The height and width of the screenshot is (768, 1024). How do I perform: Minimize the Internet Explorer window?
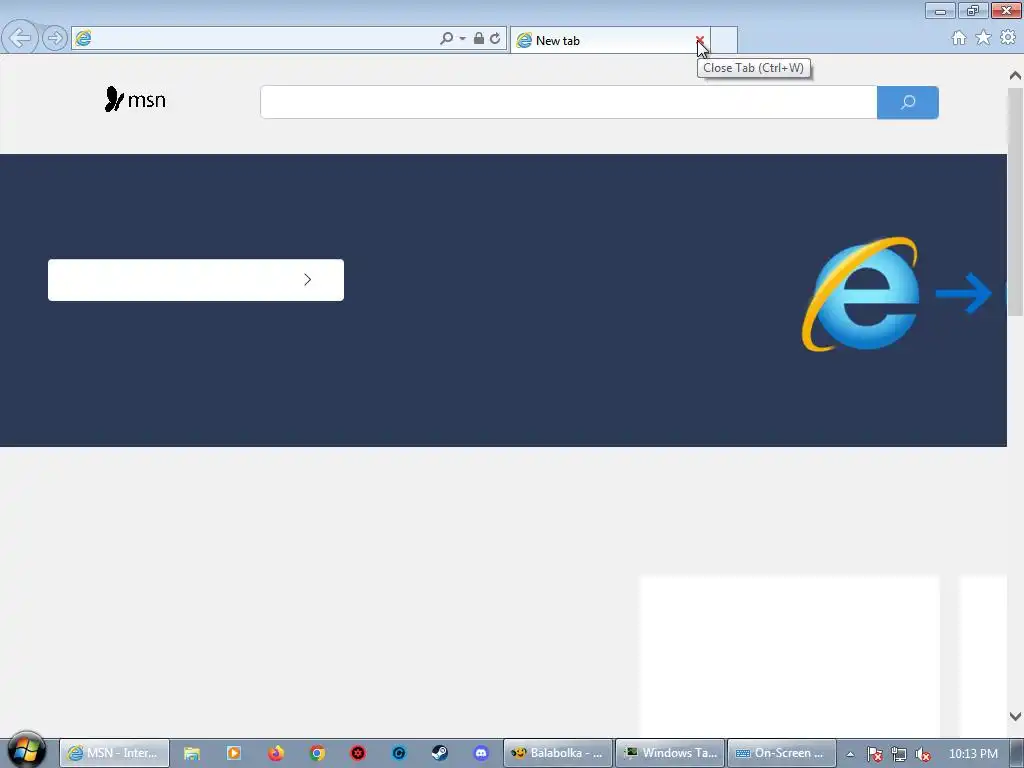(940, 10)
